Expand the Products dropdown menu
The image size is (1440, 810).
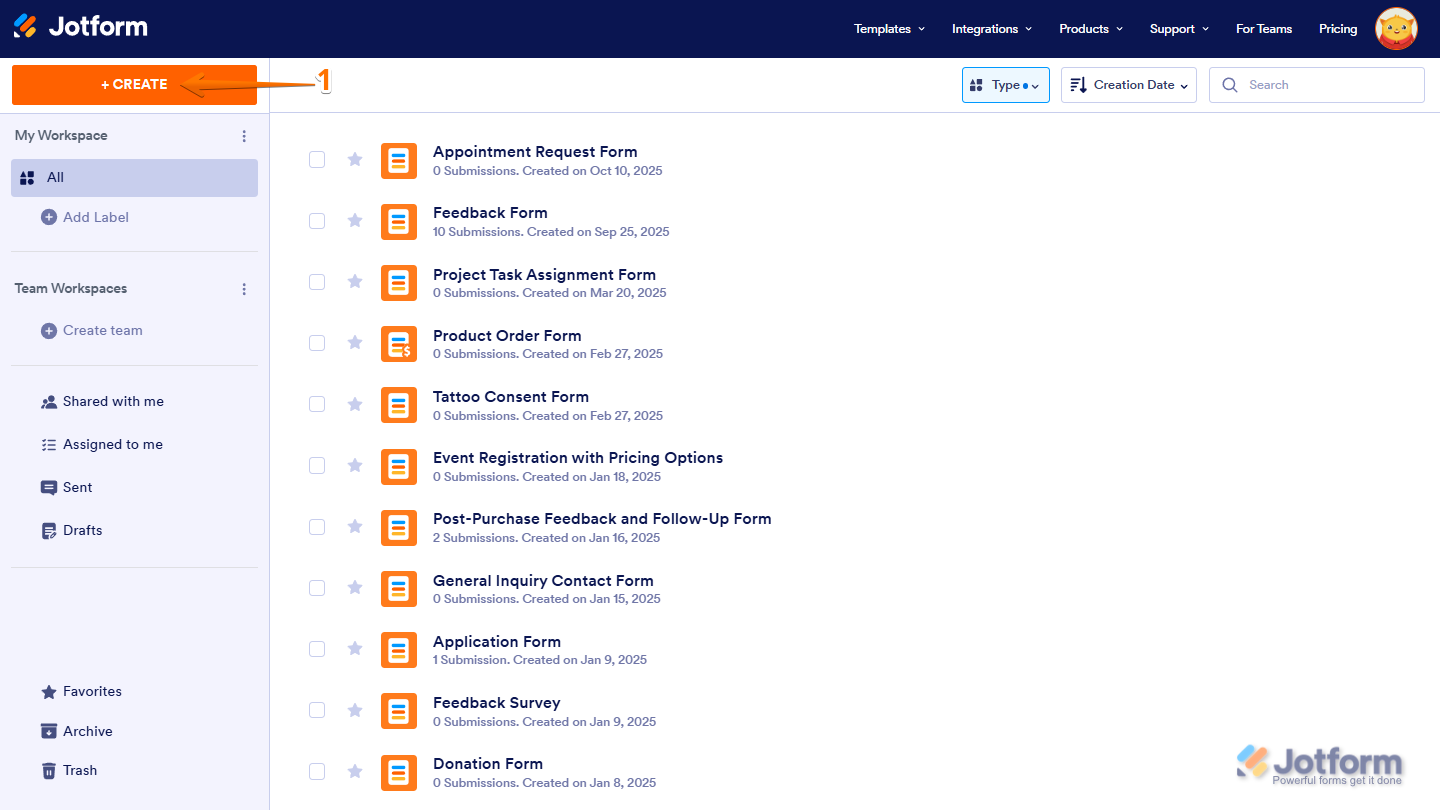pos(1091,29)
